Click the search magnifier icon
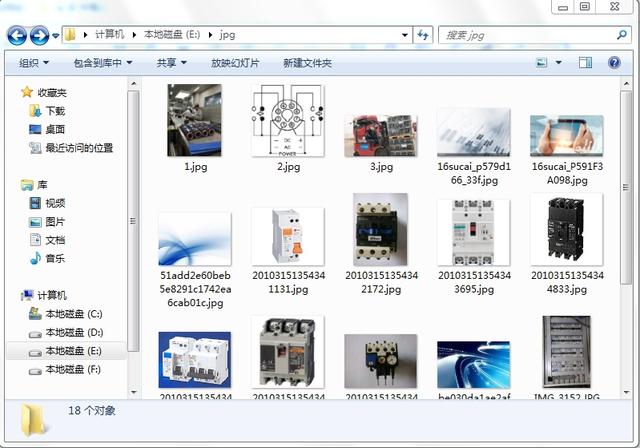Image resolution: width=640 pixels, height=448 pixels. click(622, 35)
